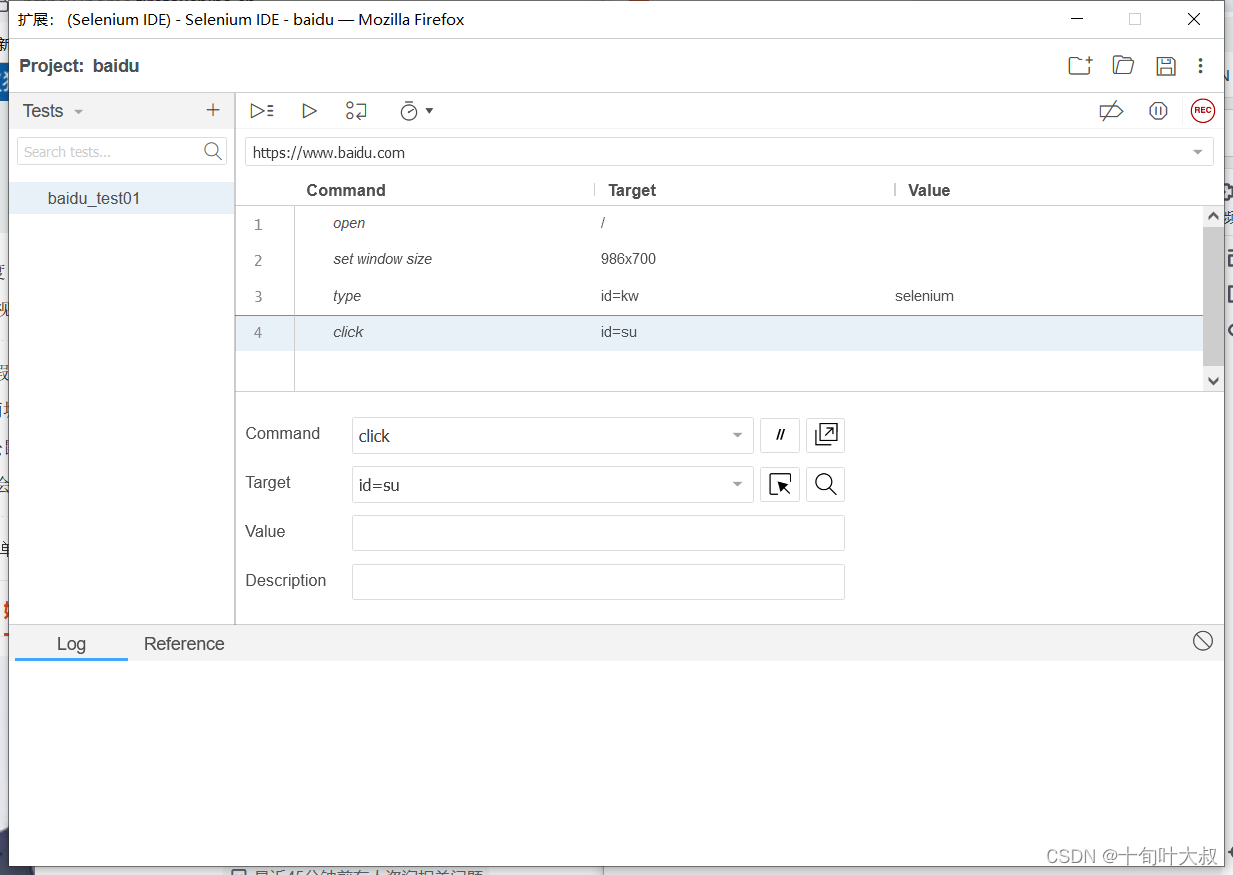
Task: Click the id=kw target cell
Action: coord(620,296)
